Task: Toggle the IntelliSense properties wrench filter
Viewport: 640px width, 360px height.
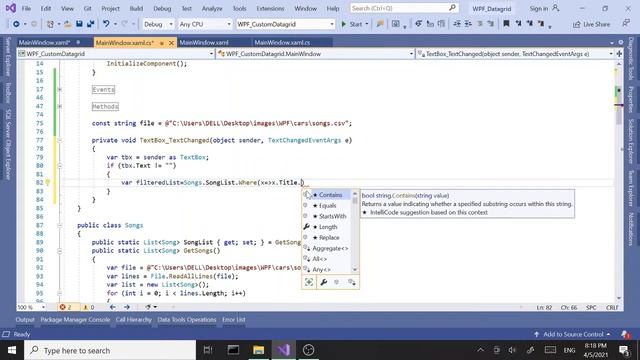Action: point(323,282)
